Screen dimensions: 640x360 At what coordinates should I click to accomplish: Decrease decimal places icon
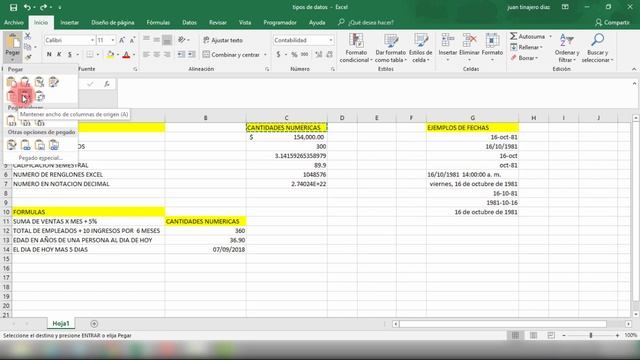[329, 54]
